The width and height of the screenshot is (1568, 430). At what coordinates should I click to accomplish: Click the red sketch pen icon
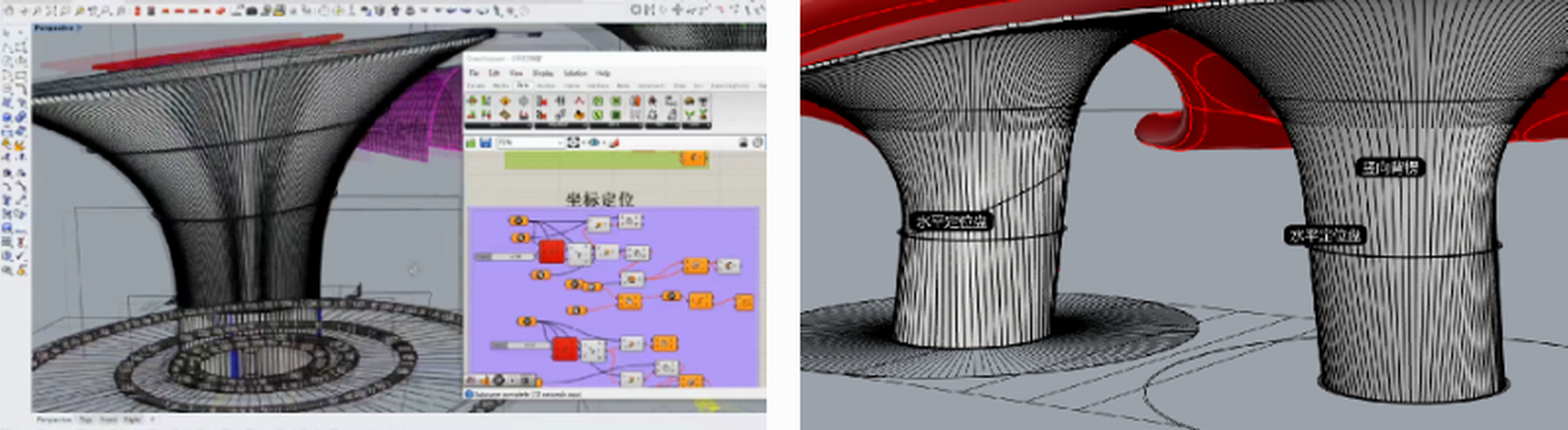coord(613,143)
